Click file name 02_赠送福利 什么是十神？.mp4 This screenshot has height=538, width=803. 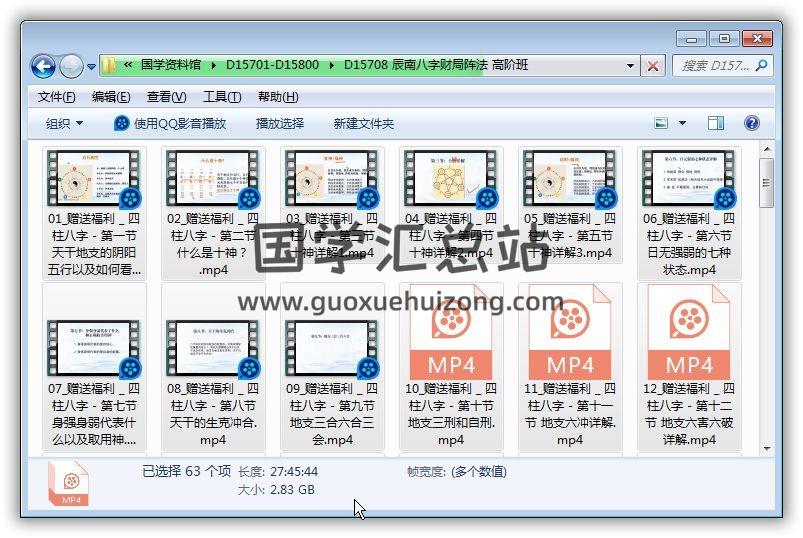tap(213, 244)
